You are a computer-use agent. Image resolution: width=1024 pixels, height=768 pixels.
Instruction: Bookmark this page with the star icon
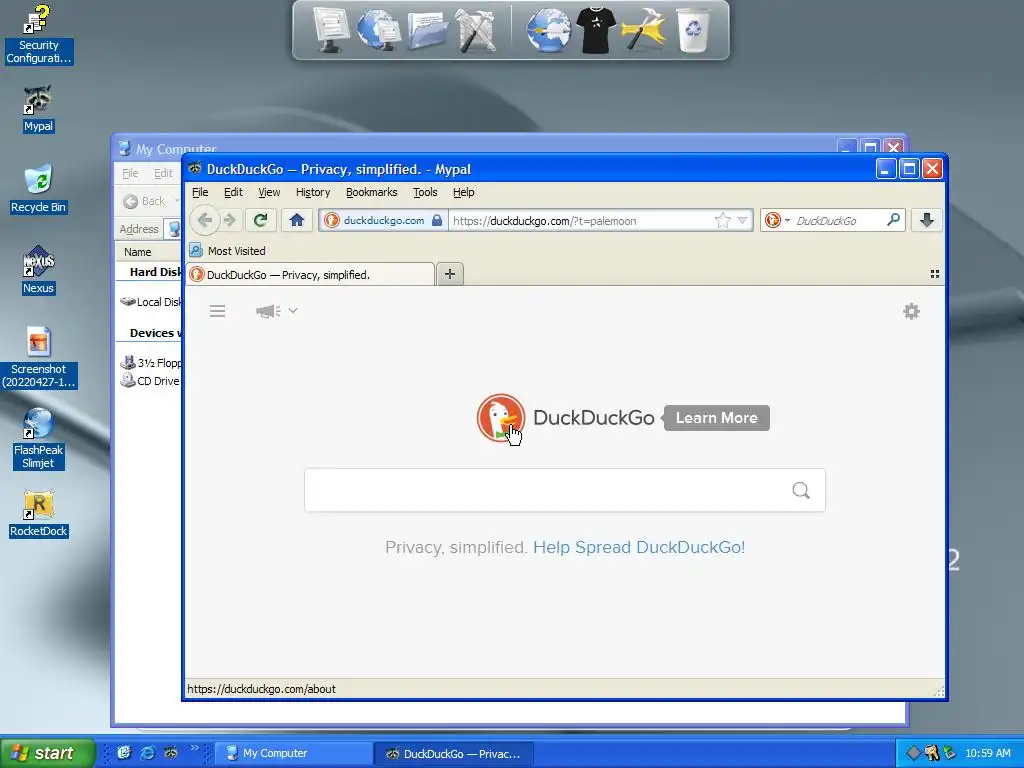(722, 220)
